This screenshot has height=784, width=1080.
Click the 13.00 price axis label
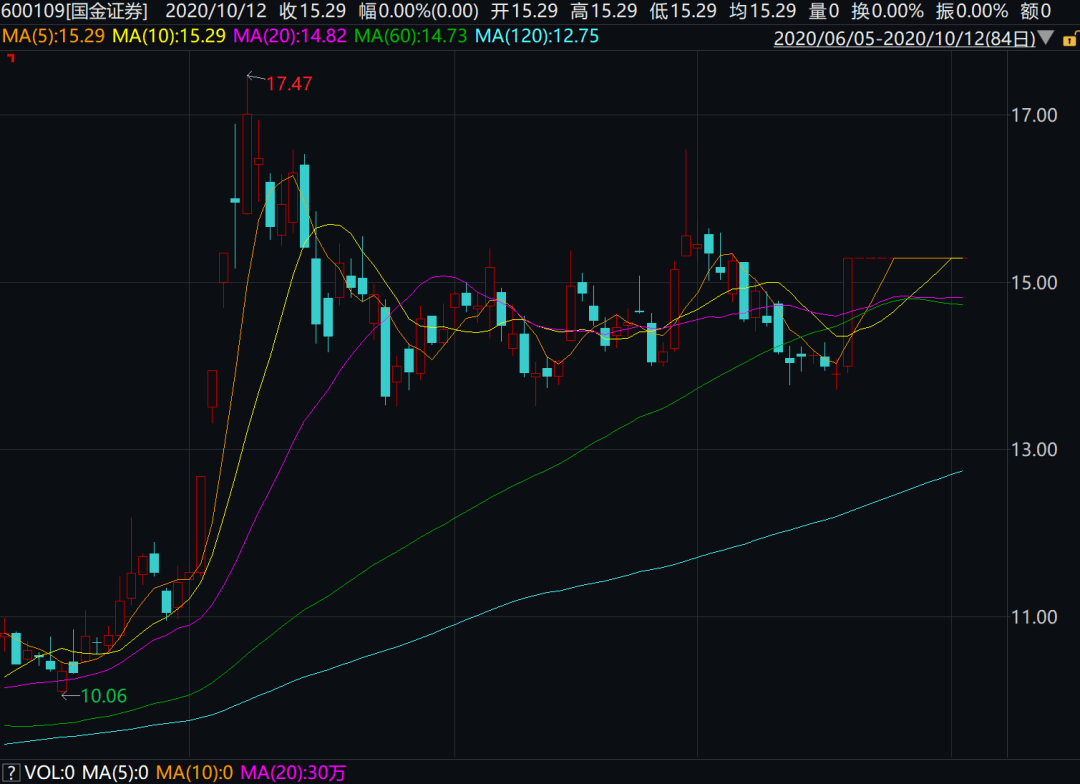click(x=1033, y=449)
